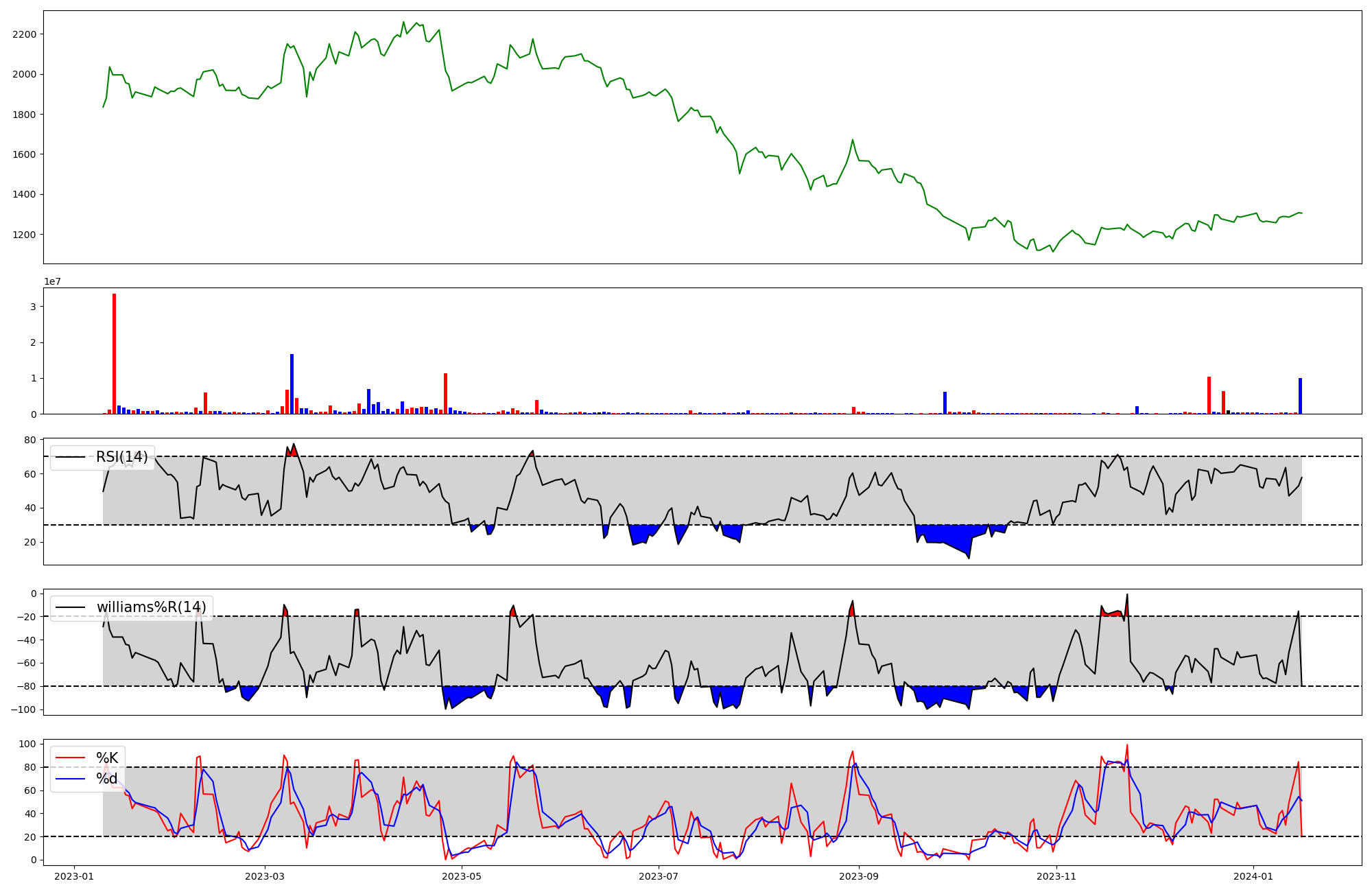Screen dimensions: 1372x892
Task: Click the 2023-09 x-axis tick label
Action: pos(859,876)
